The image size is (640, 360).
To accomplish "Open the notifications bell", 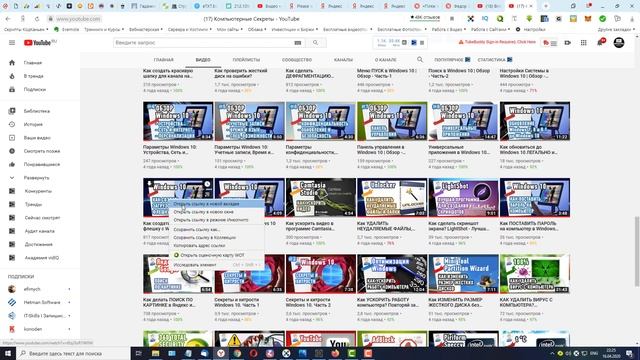I will (600, 42).
